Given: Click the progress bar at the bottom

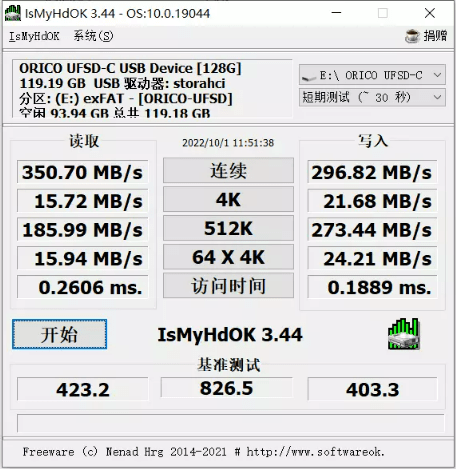Looking at the screenshot, I should 230,423.
